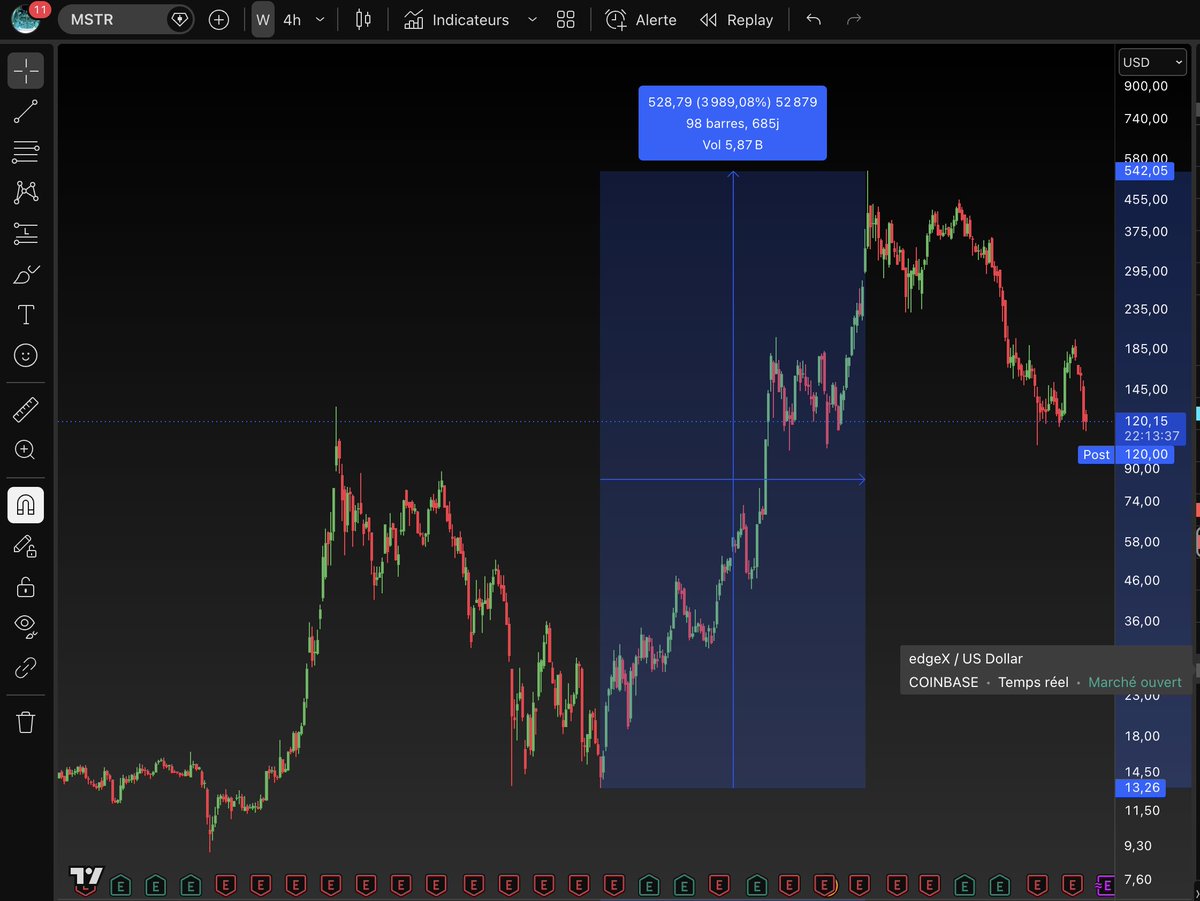This screenshot has width=1200, height=901.
Task: Add a compare symbol with plus icon
Action: click(219, 19)
